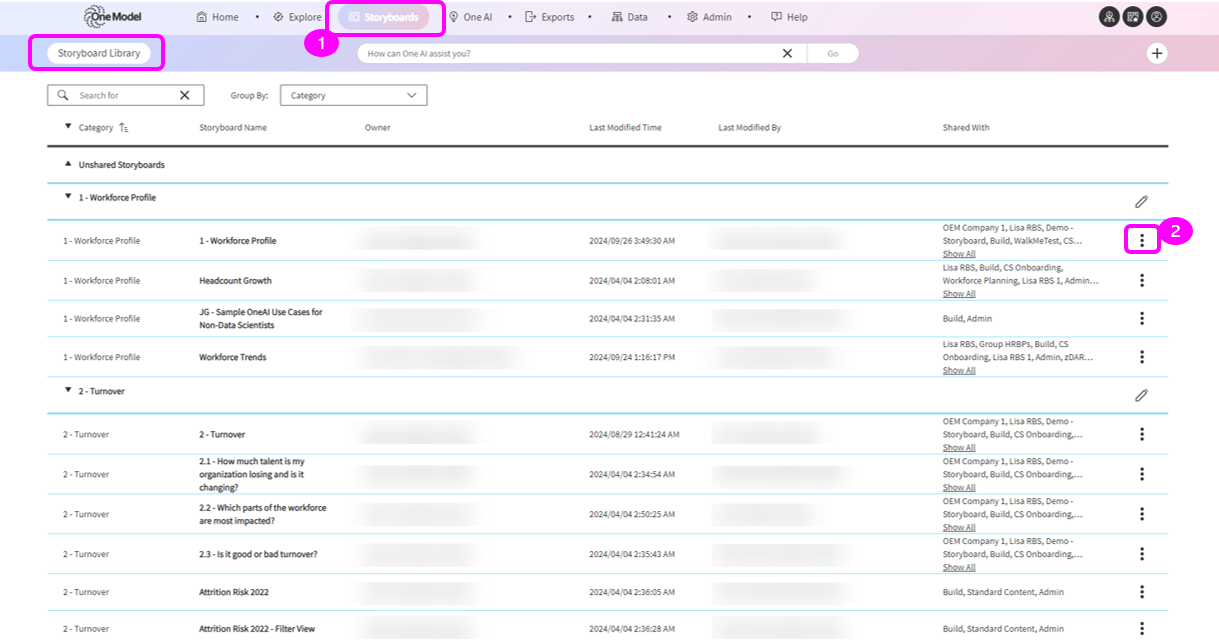The width and height of the screenshot is (1219, 643).
Task: Click Show All for Headcount Growth sharing
Action: tap(959, 294)
